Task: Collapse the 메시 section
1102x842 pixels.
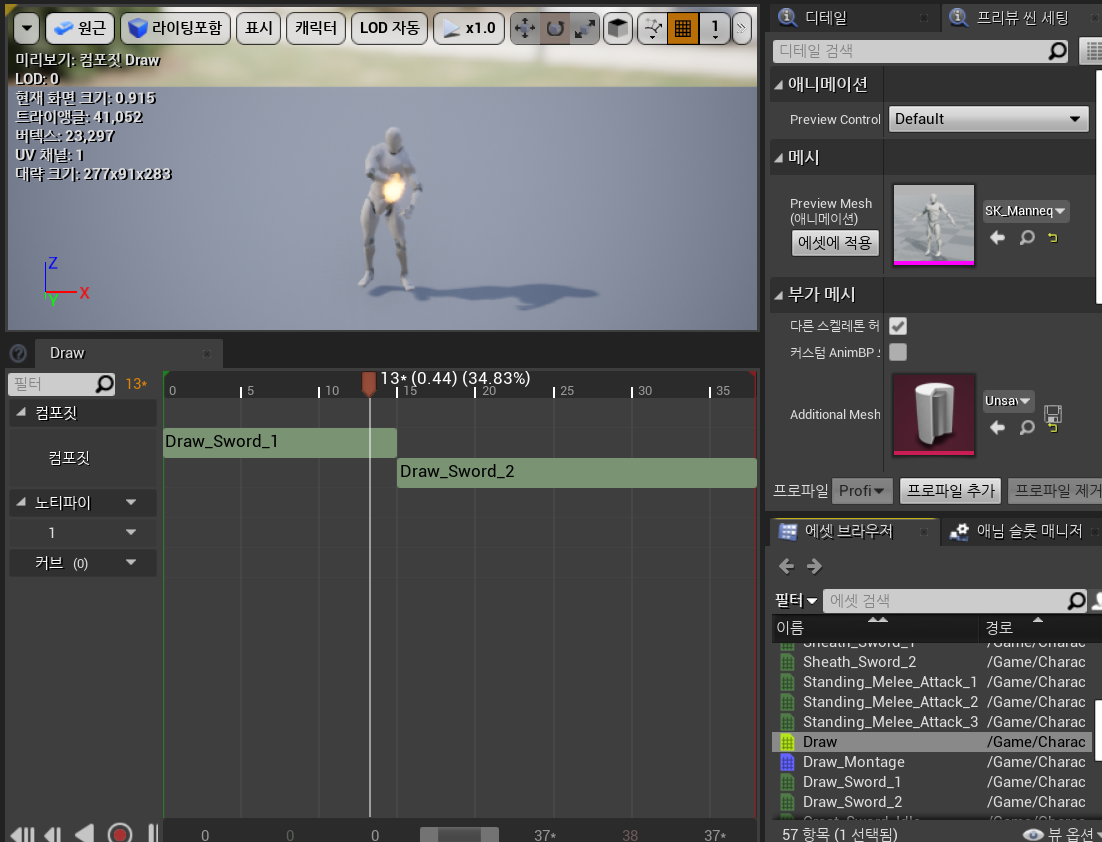Action: 779,158
